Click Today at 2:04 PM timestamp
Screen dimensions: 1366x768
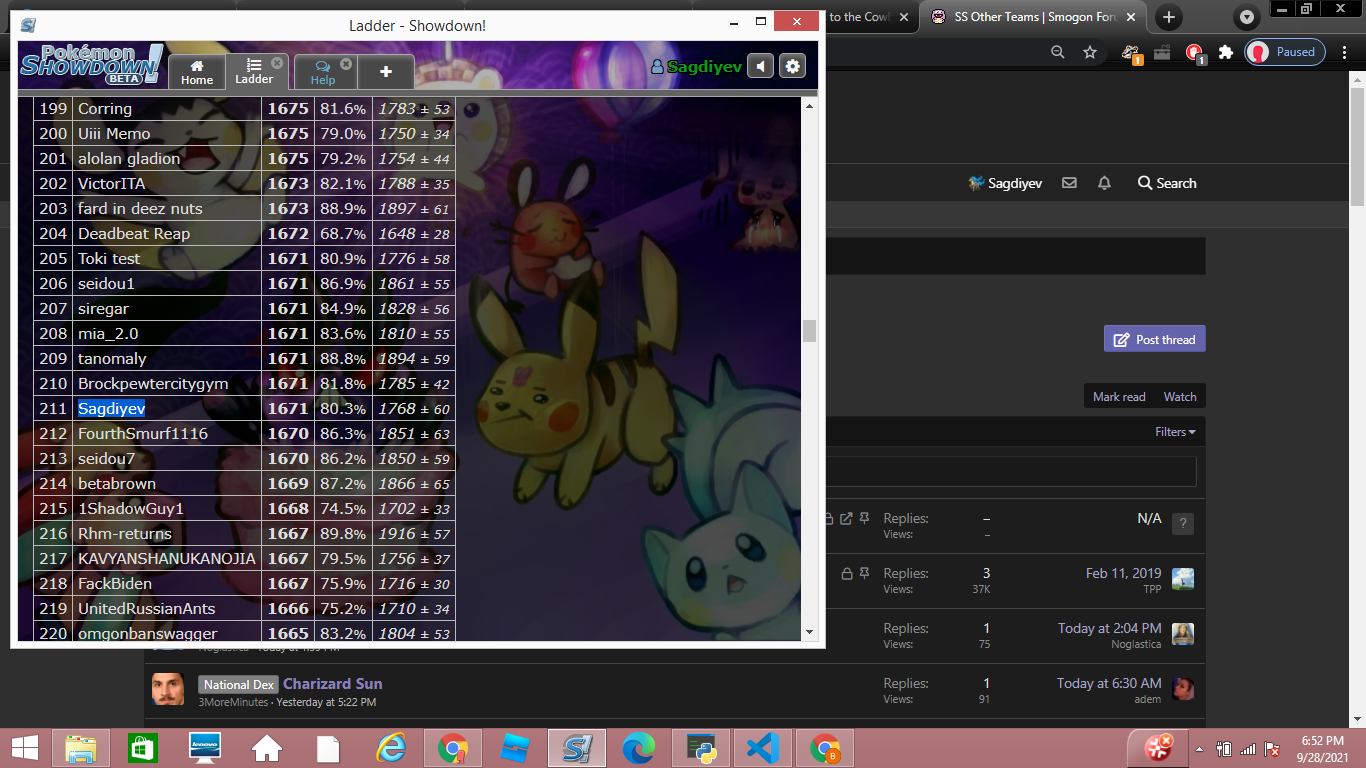(1110, 629)
